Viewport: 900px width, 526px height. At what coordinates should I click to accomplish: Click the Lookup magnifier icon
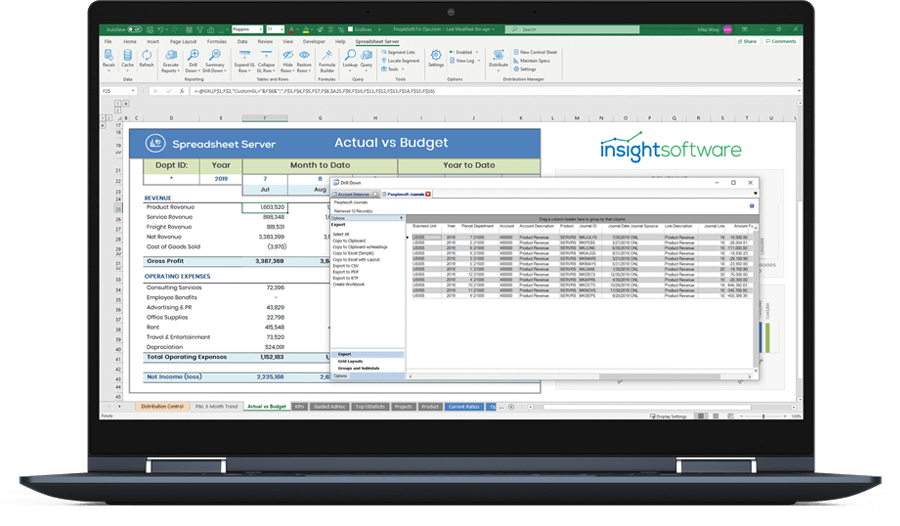pos(350,55)
